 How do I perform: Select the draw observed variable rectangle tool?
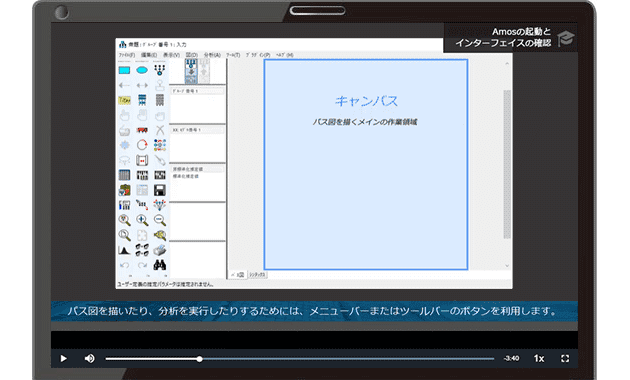coord(125,70)
